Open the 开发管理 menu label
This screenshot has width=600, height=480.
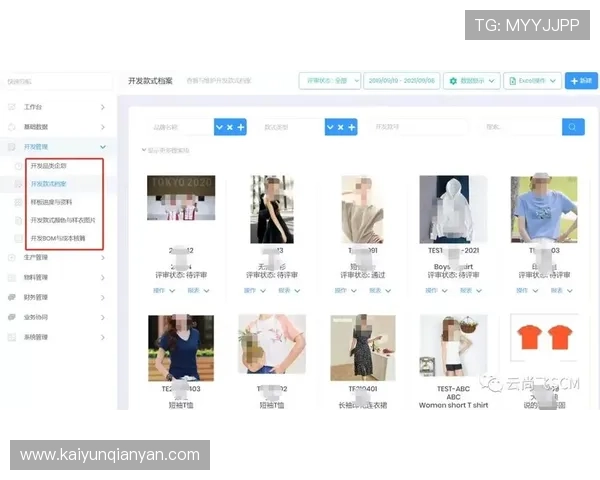(x=36, y=147)
